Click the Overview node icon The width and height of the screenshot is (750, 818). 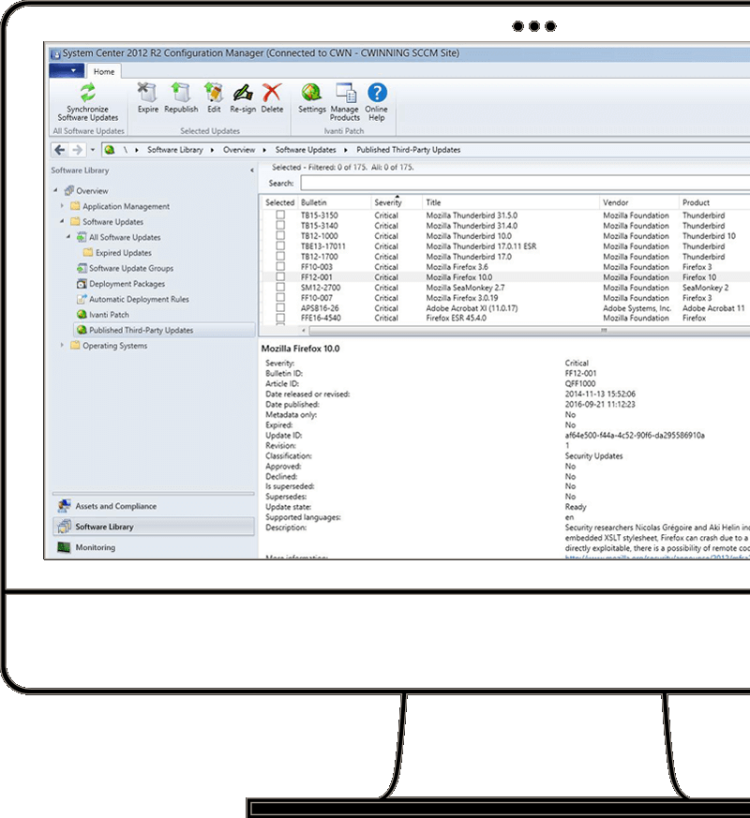pyautogui.click(x=69, y=190)
